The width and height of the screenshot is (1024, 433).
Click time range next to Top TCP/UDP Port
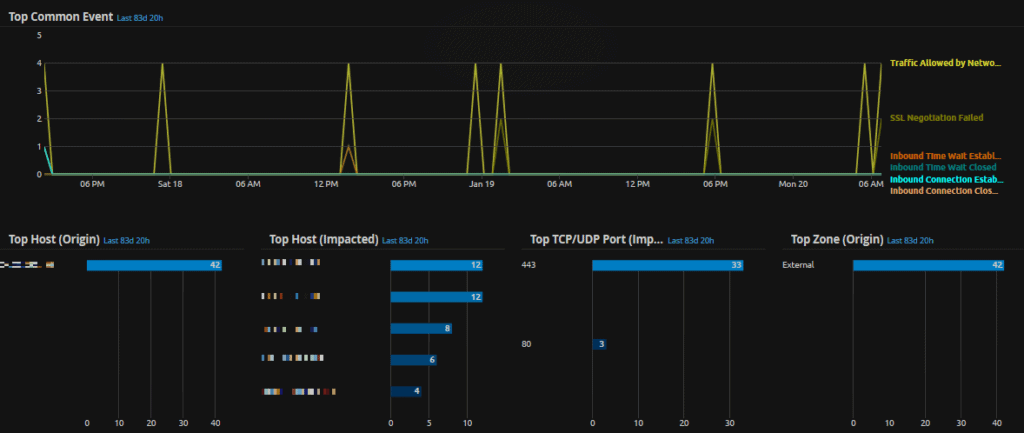tap(690, 241)
